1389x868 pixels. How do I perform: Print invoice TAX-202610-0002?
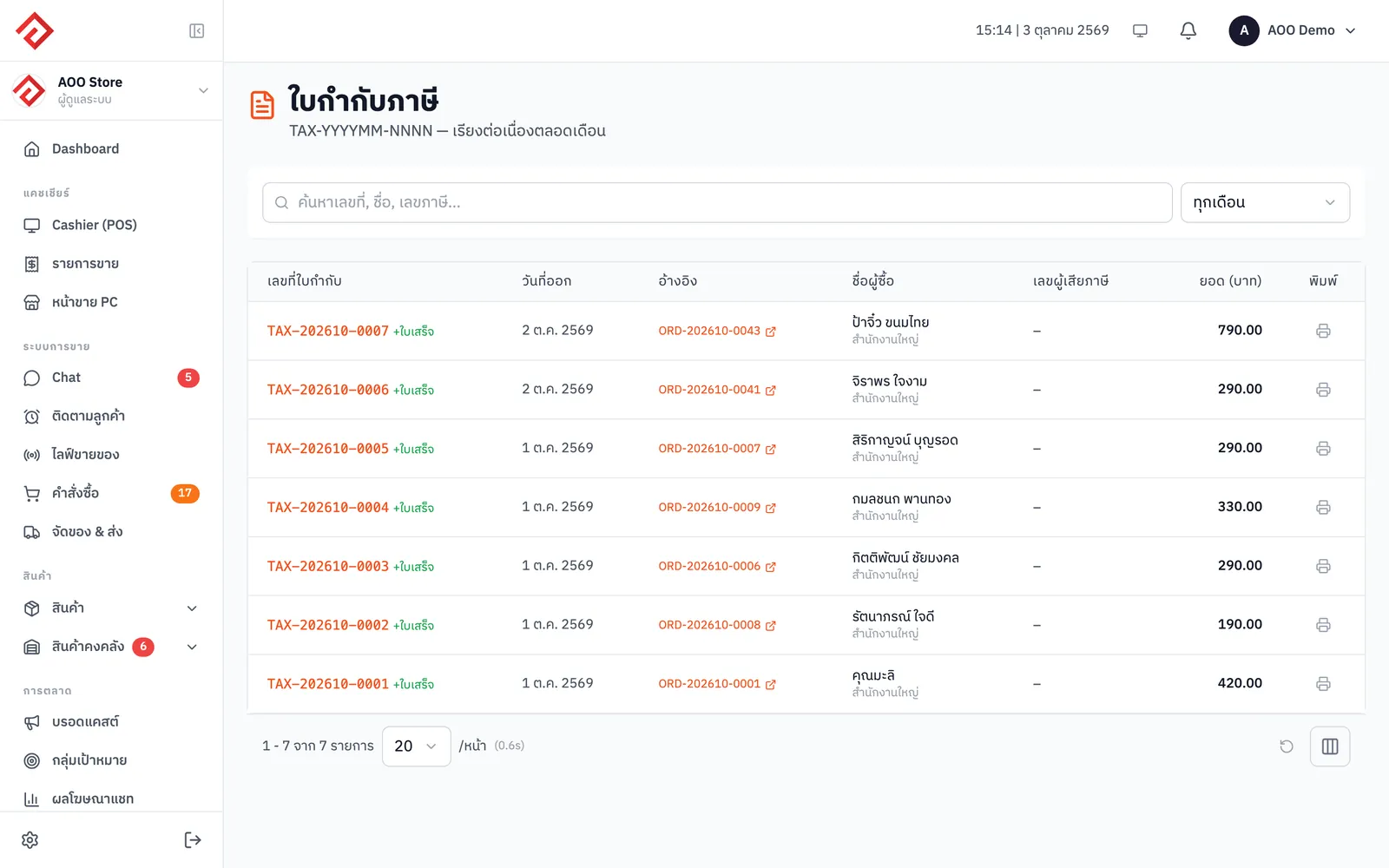(x=1323, y=625)
